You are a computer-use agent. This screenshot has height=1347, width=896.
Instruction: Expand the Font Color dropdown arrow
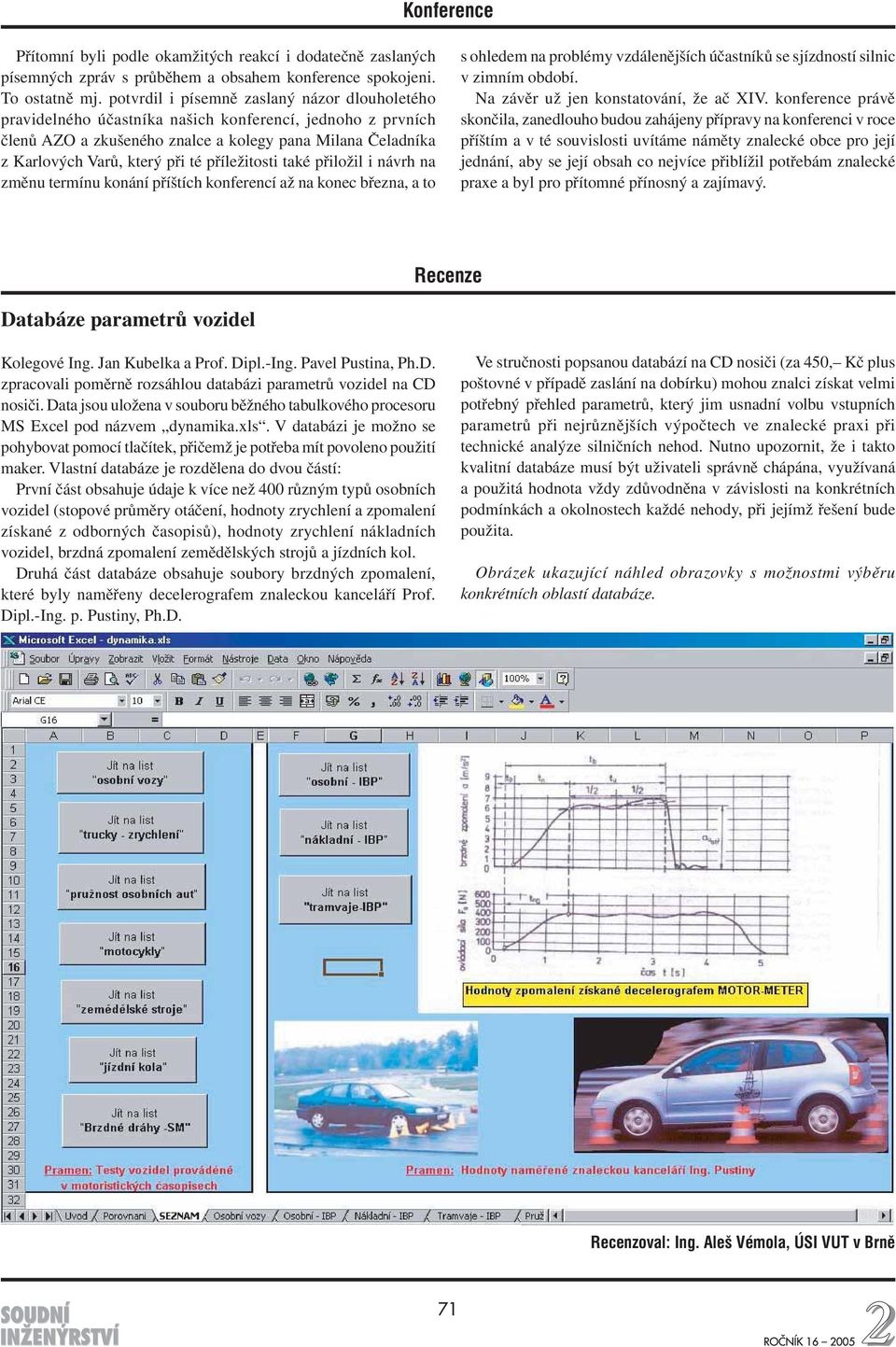pyautogui.click(x=562, y=701)
